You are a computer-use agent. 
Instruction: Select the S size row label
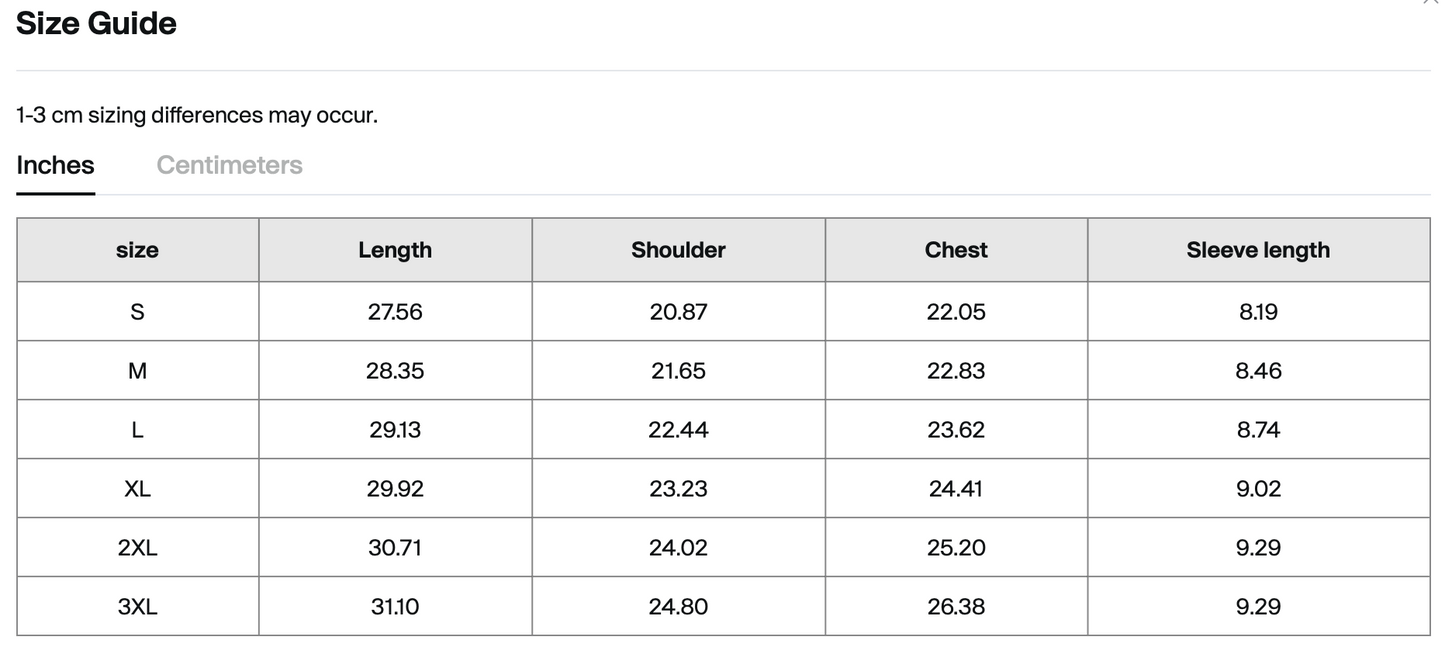click(x=137, y=312)
